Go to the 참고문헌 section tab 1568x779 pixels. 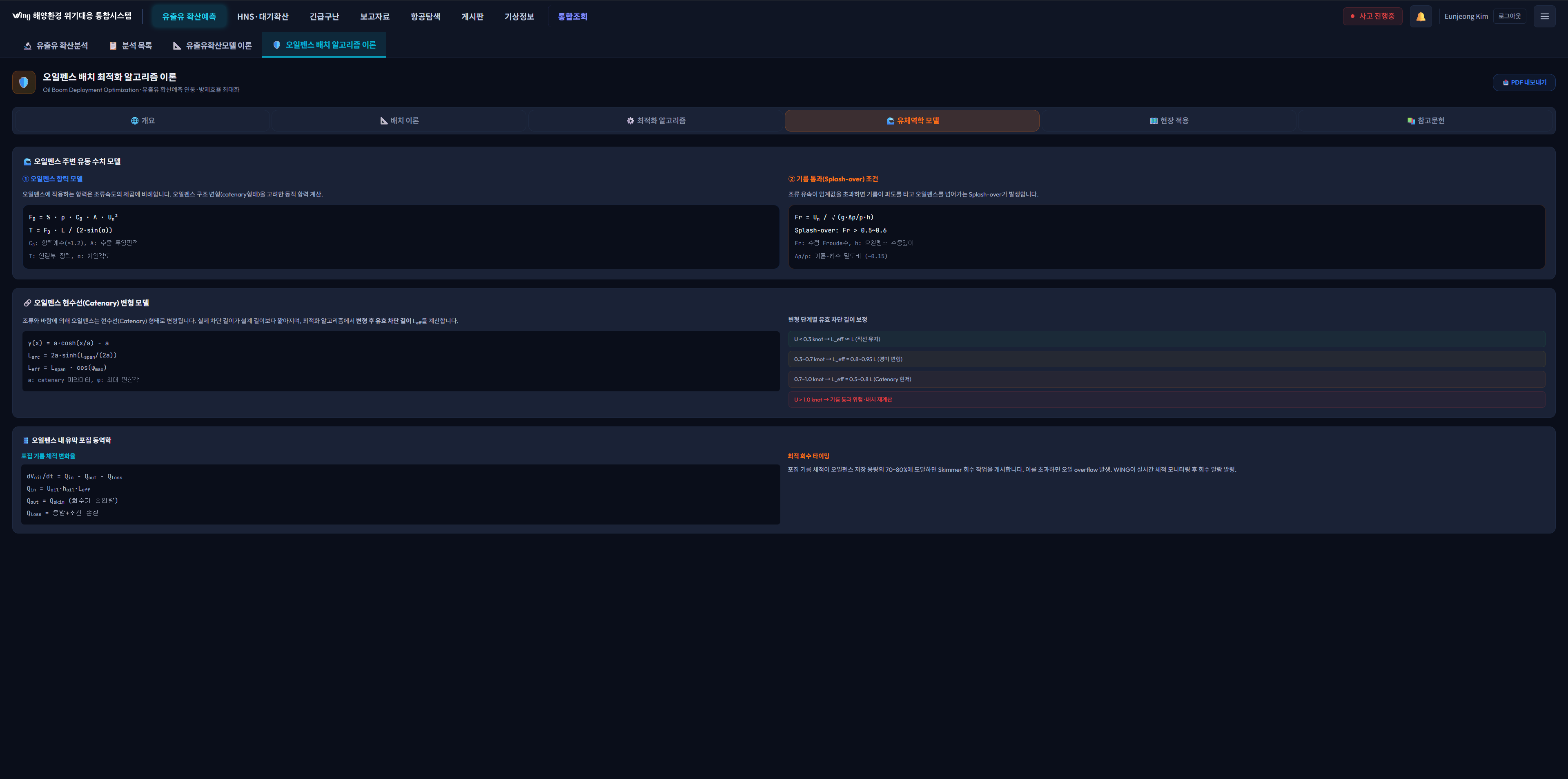pyautogui.click(x=1425, y=121)
